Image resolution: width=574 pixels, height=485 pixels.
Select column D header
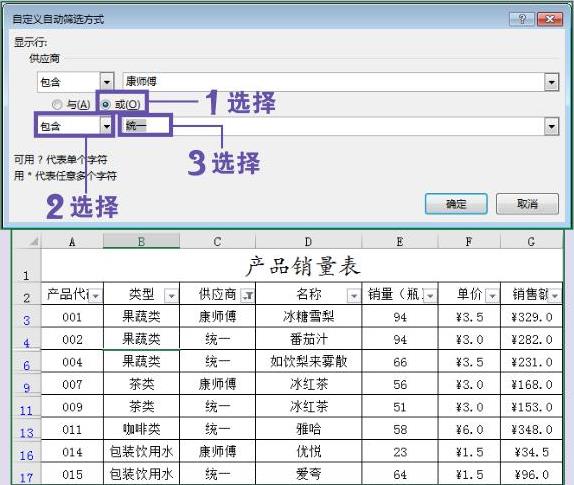click(x=308, y=241)
